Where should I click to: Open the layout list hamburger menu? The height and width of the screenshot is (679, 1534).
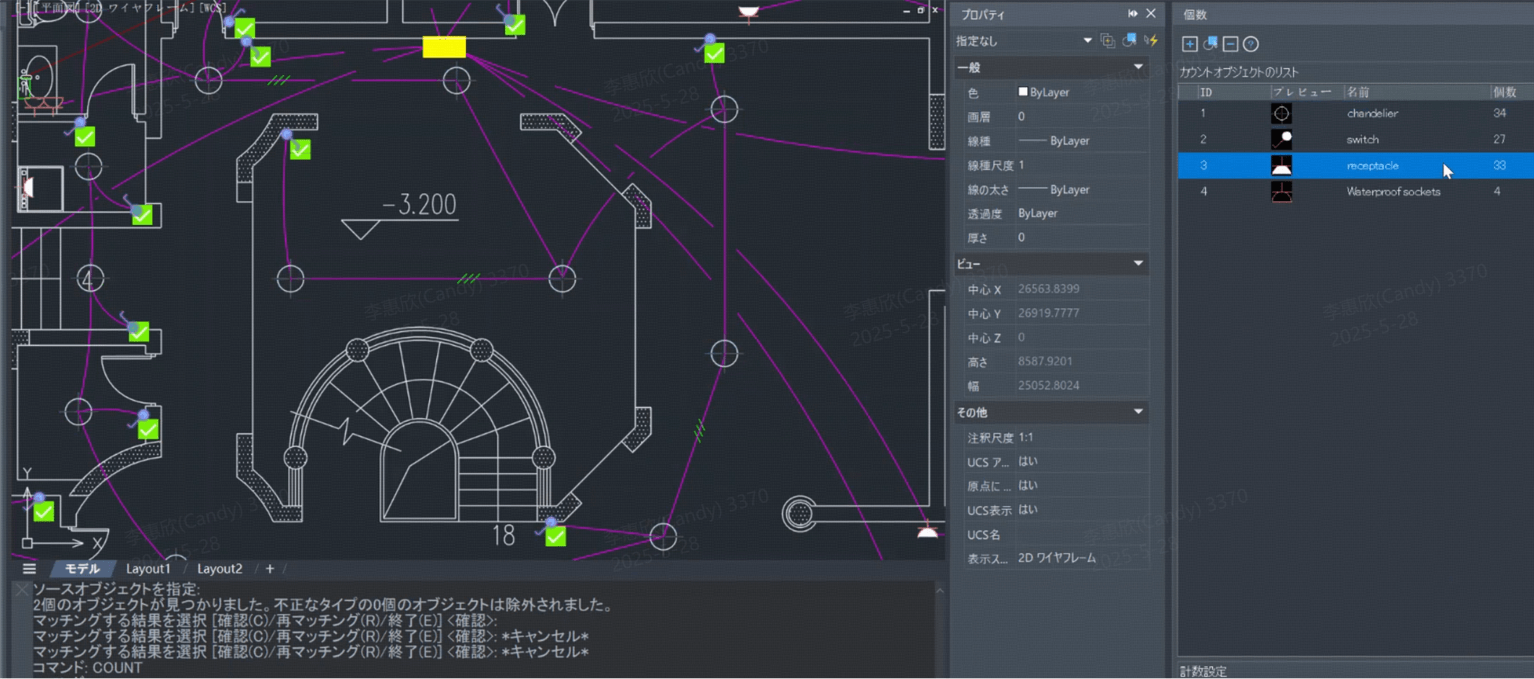[x=29, y=569]
